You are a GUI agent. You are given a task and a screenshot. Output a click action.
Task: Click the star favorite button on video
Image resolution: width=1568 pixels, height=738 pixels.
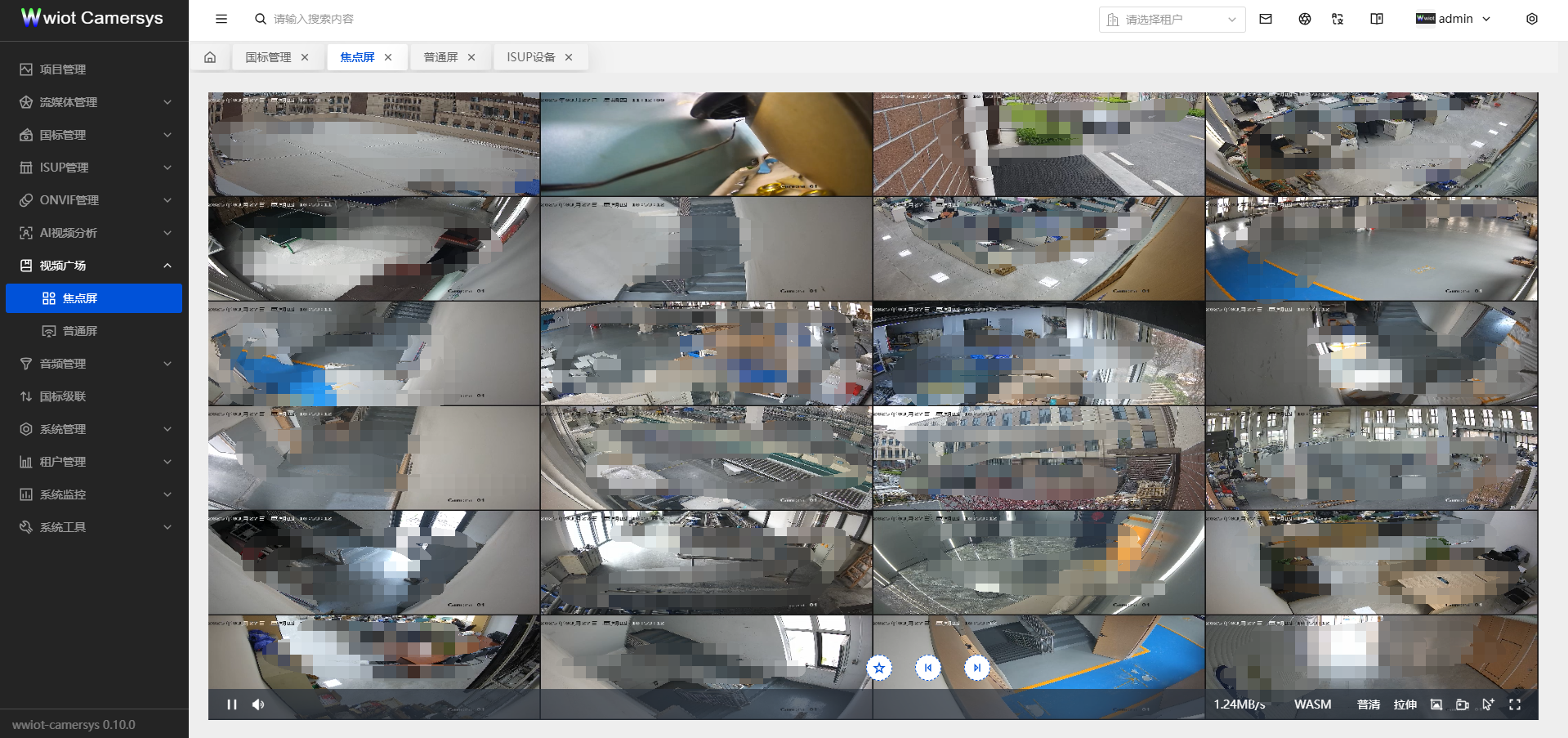pyautogui.click(x=879, y=668)
